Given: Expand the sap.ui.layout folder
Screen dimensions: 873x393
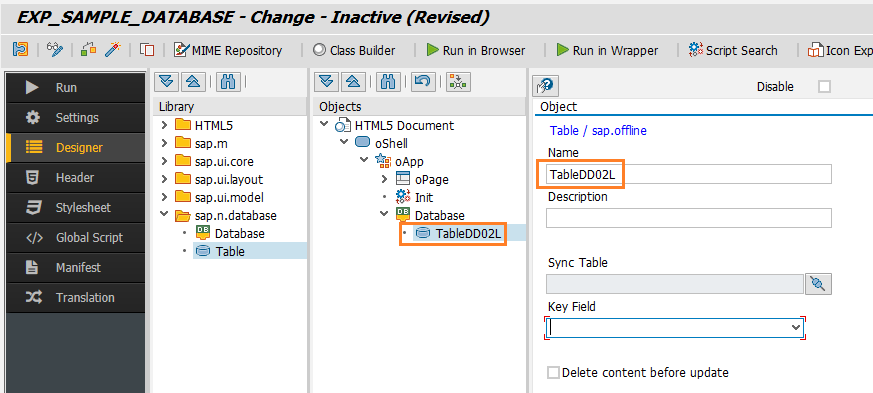Looking at the screenshot, I should coord(164,179).
